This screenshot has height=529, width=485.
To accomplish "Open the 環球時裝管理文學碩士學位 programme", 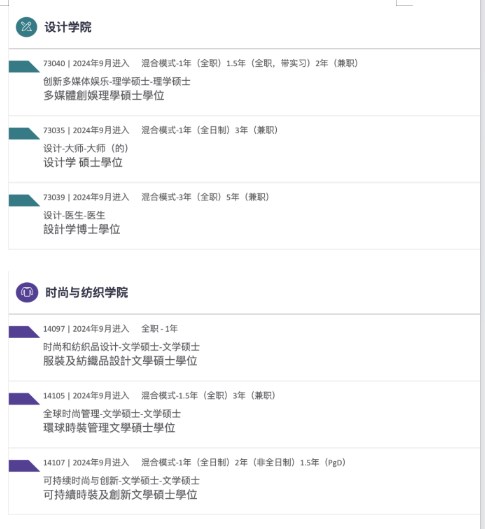I will click(x=109, y=427).
